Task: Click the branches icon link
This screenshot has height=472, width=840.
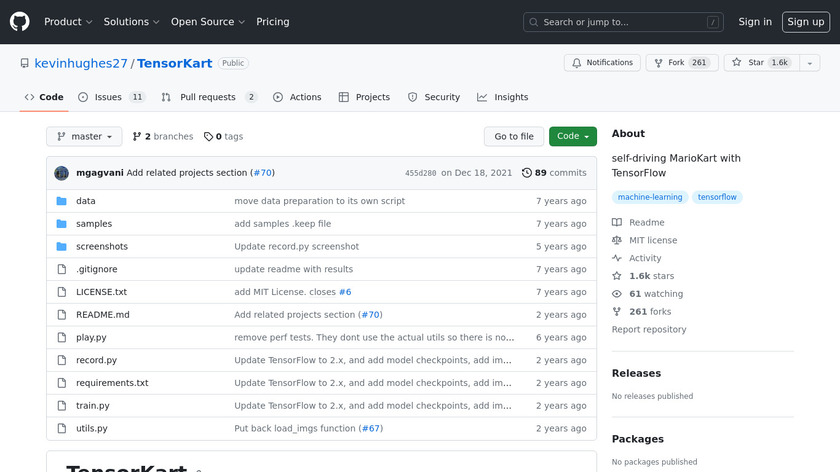Action: (137, 137)
